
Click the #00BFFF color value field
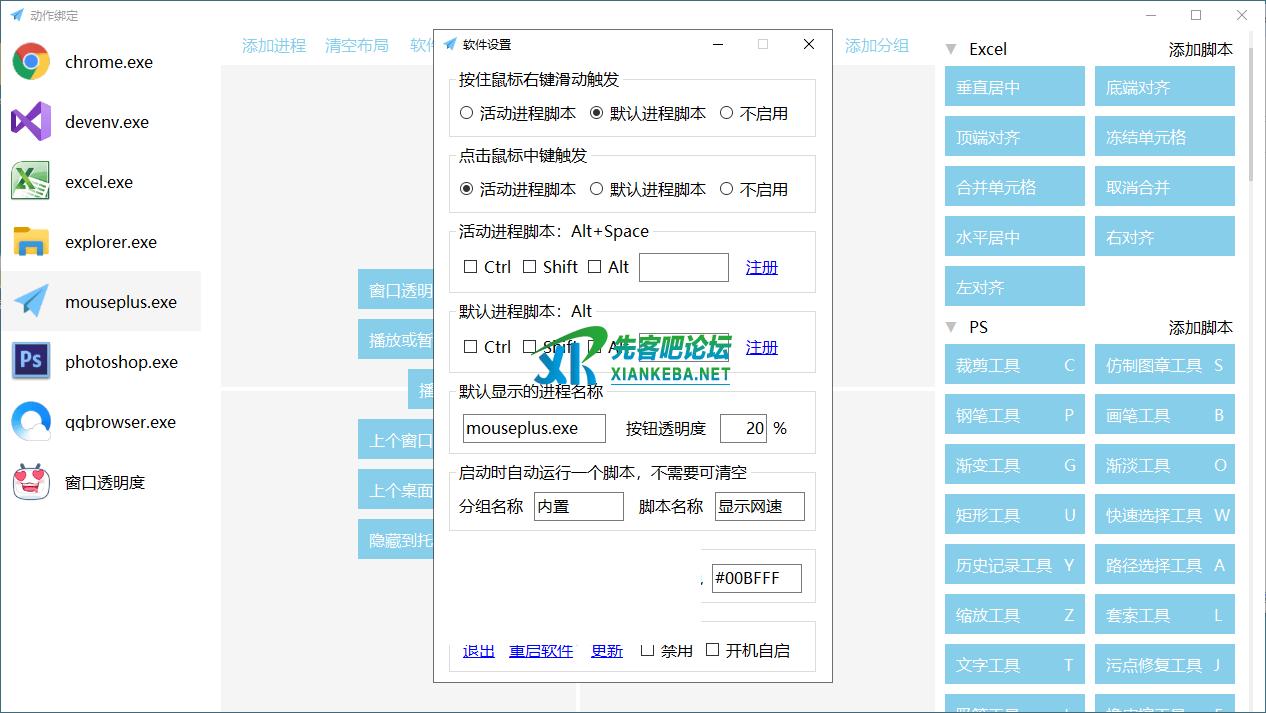[x=756, y=579]
